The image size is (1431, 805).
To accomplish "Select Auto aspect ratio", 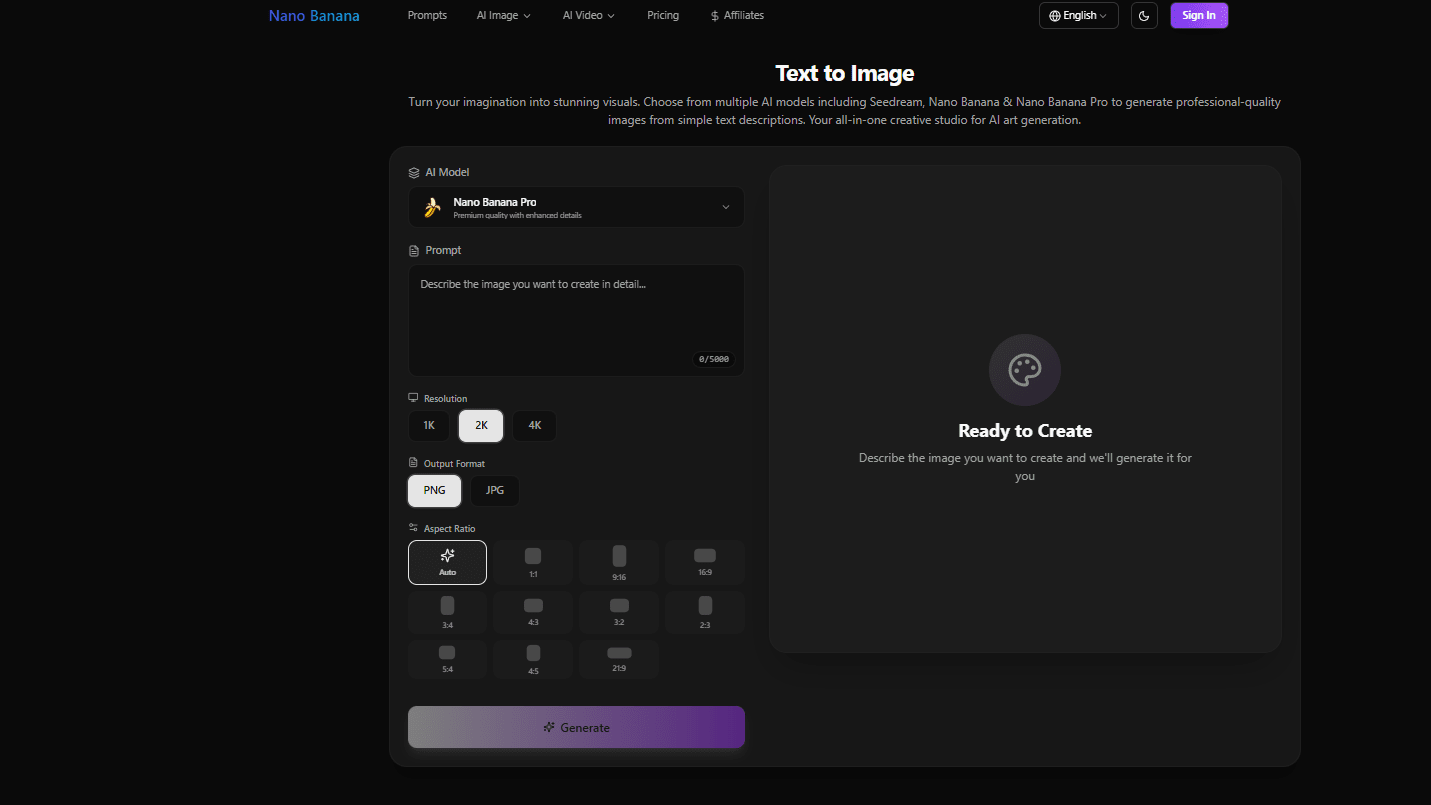I will tap(447, 562).
